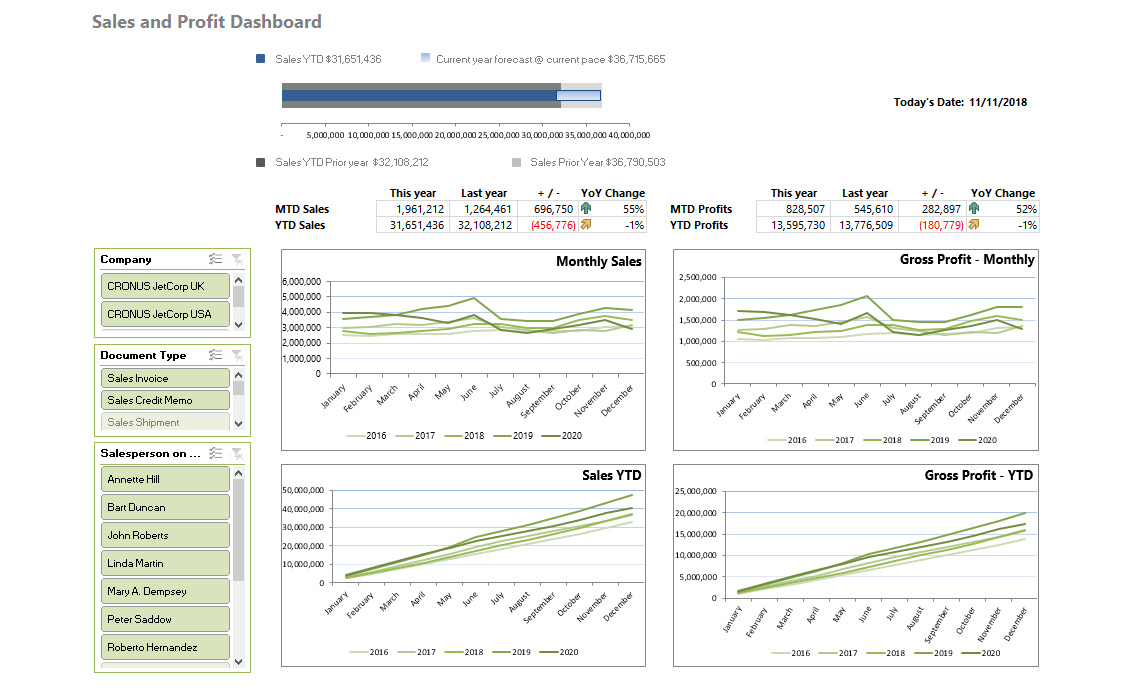Filter by salesperson Bart Duncan
Viewport: 1140px width, 687px height.
click(165, 507)
